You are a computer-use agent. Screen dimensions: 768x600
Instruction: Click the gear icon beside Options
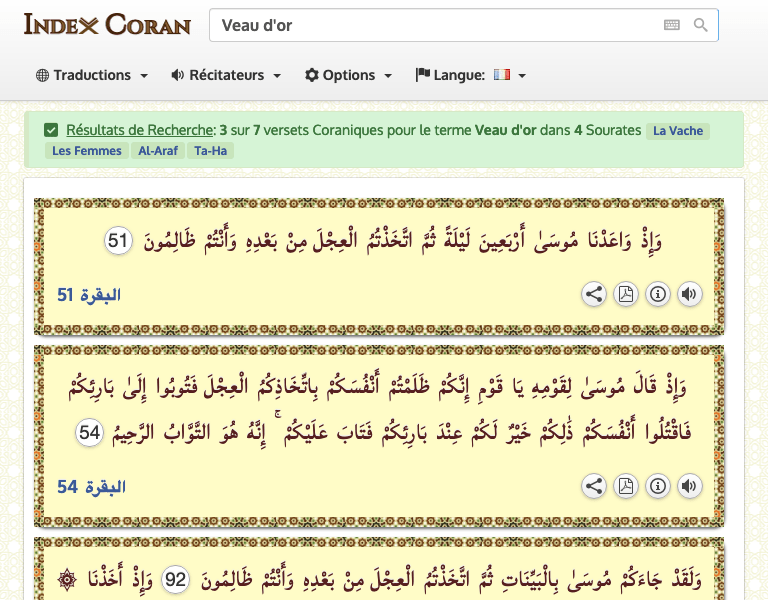tap(312, 75)
